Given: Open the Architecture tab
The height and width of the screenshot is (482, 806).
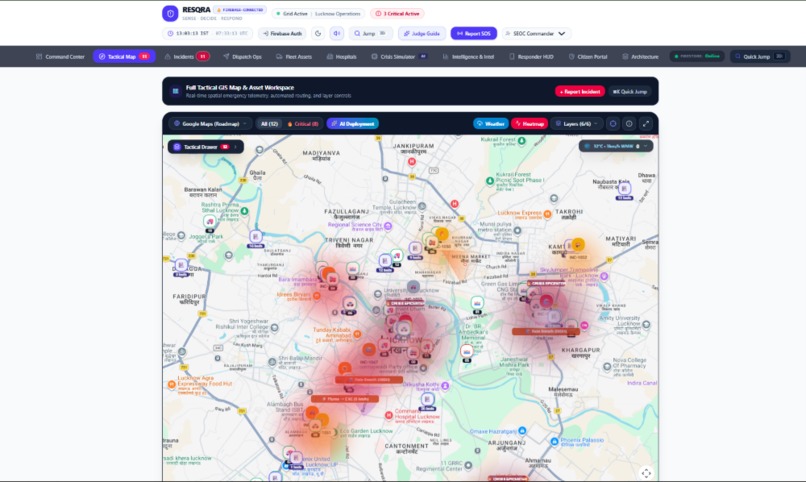Looking at the screenshot, I should tap(640, 57).
